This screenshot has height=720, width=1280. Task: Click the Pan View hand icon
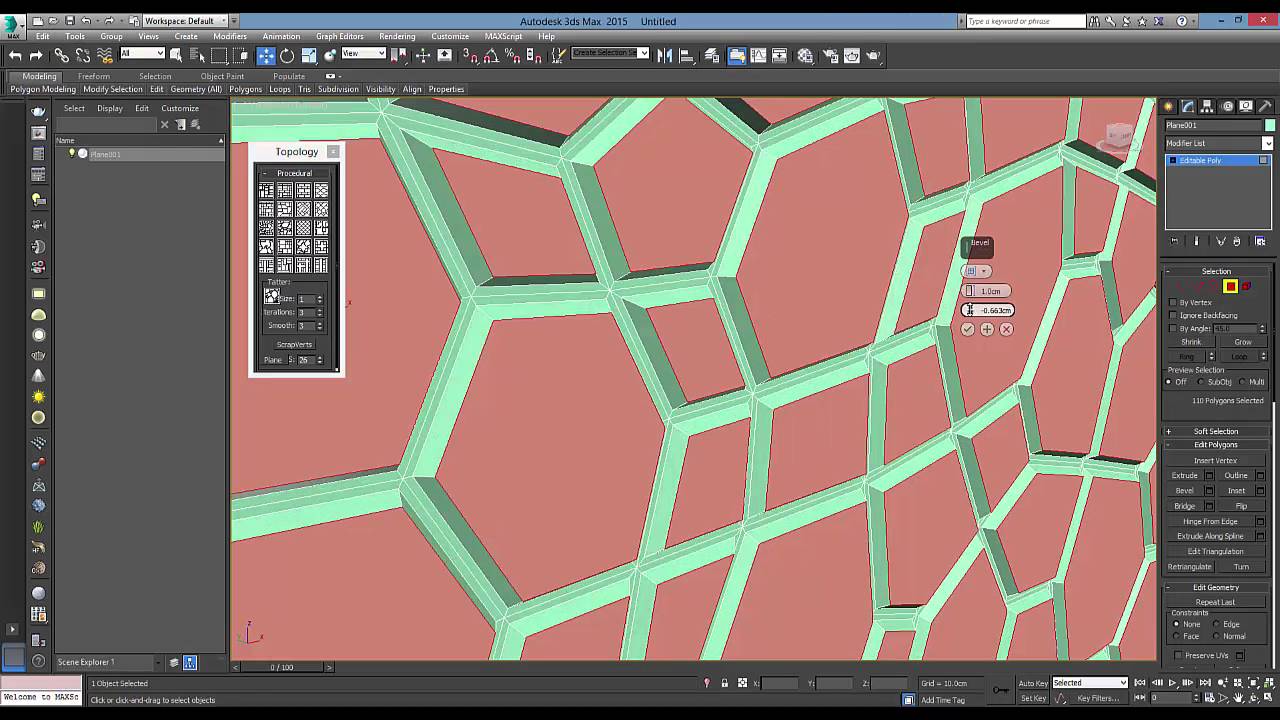tap(1238, 698)
